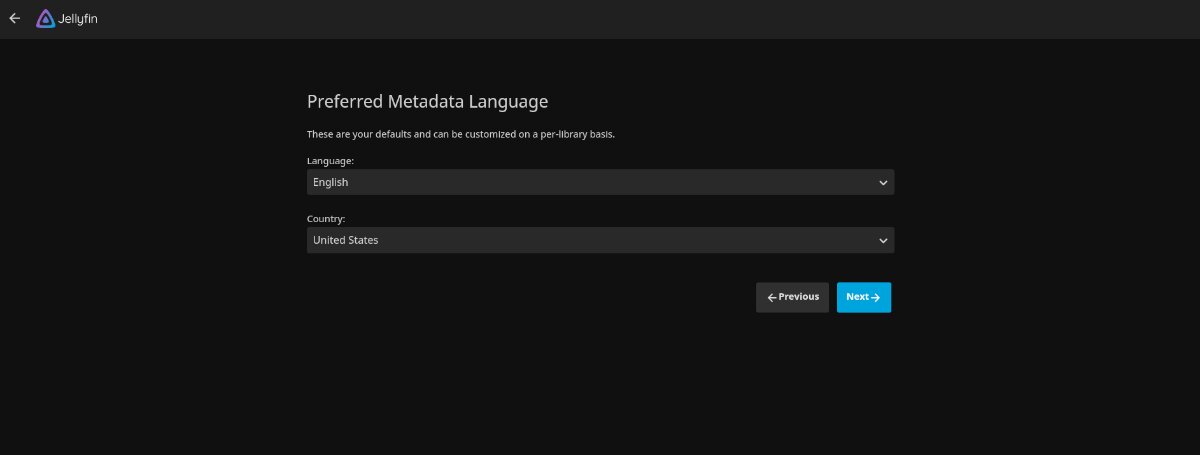
Task: Click the word "Previous" on its button
Action: pyautogui.click(x=799, y=297)
